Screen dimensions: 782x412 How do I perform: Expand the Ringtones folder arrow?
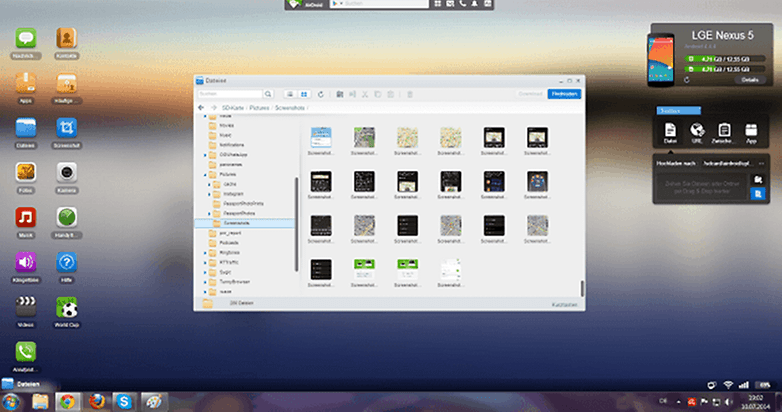click(x=205, y=253)
